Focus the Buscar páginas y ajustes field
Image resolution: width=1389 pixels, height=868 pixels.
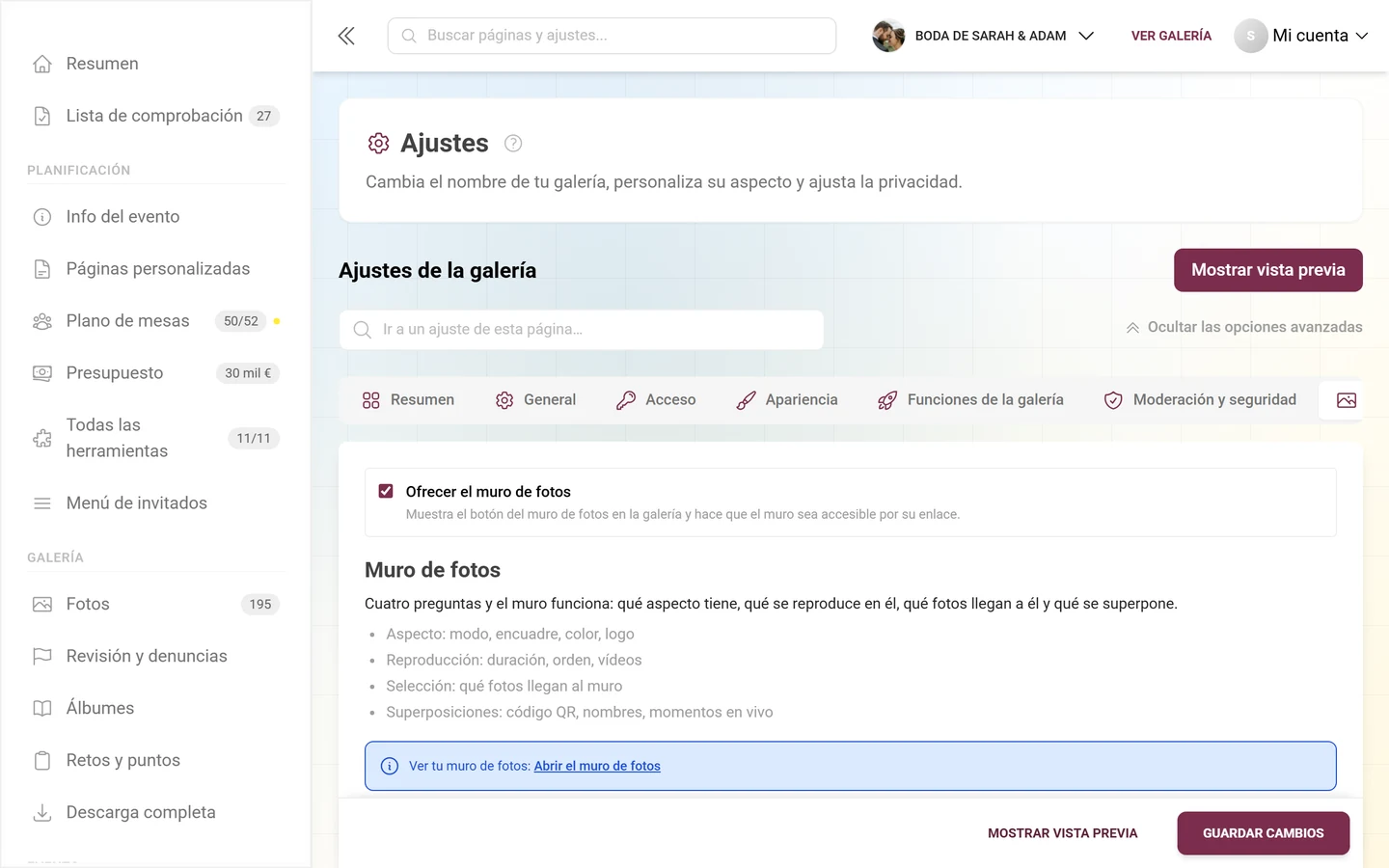[612, 36]
